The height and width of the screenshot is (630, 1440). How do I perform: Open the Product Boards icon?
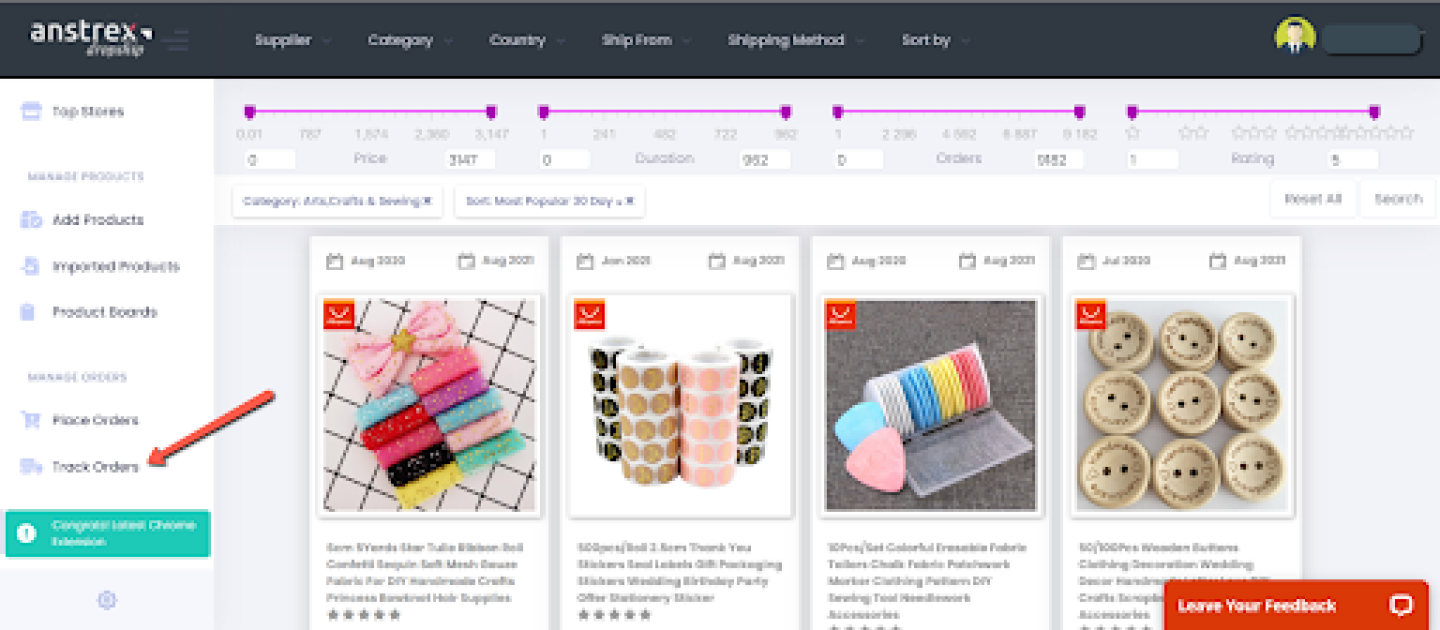tap(29, 312)
